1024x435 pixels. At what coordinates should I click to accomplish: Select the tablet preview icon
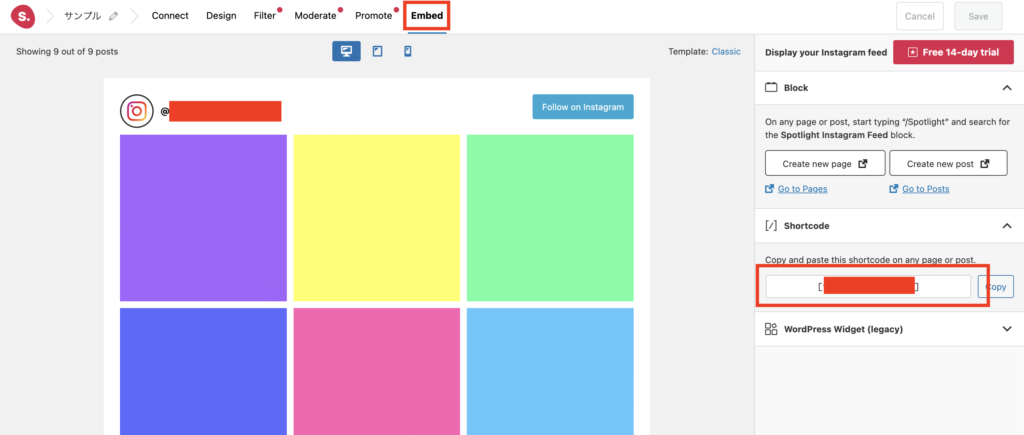[x=377, y=51]
